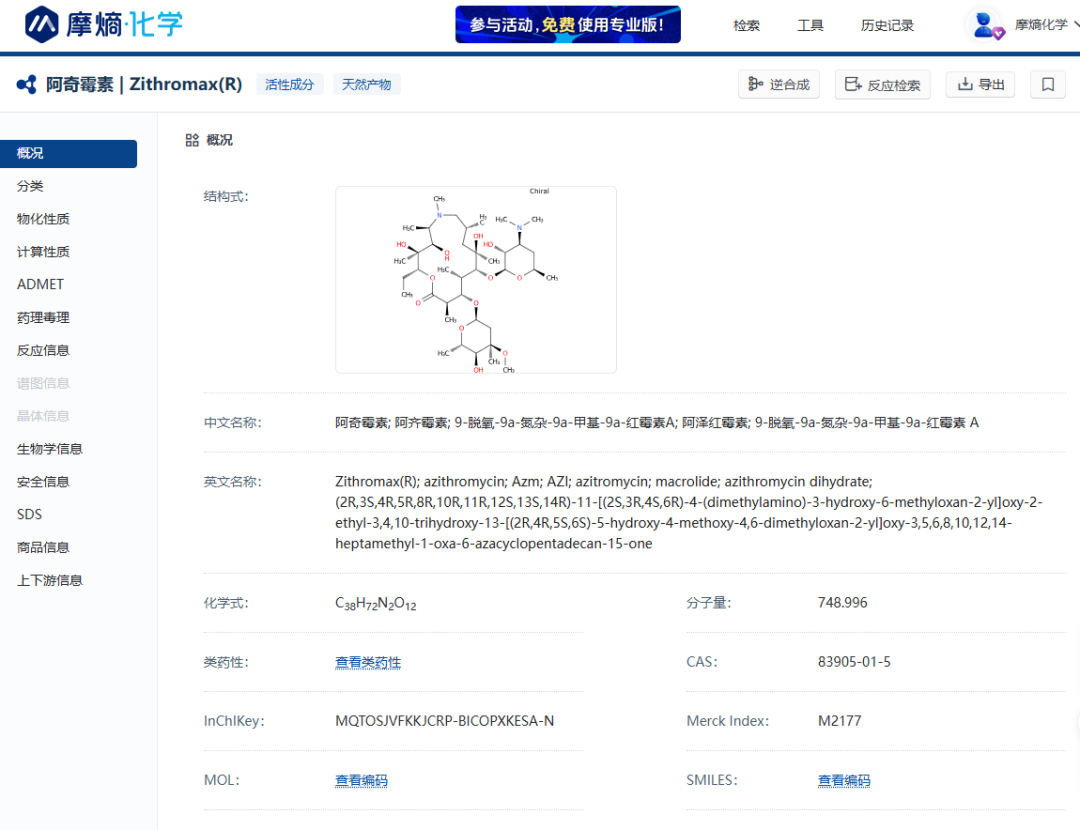Click the Merck Index value M2177
Viewport: 1080px width, 830px height.
(x=839, y=721)
